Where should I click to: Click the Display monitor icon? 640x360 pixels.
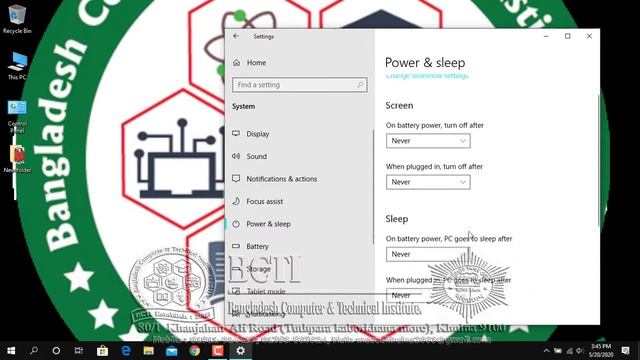pyautogui.click(x=236, y=133)
